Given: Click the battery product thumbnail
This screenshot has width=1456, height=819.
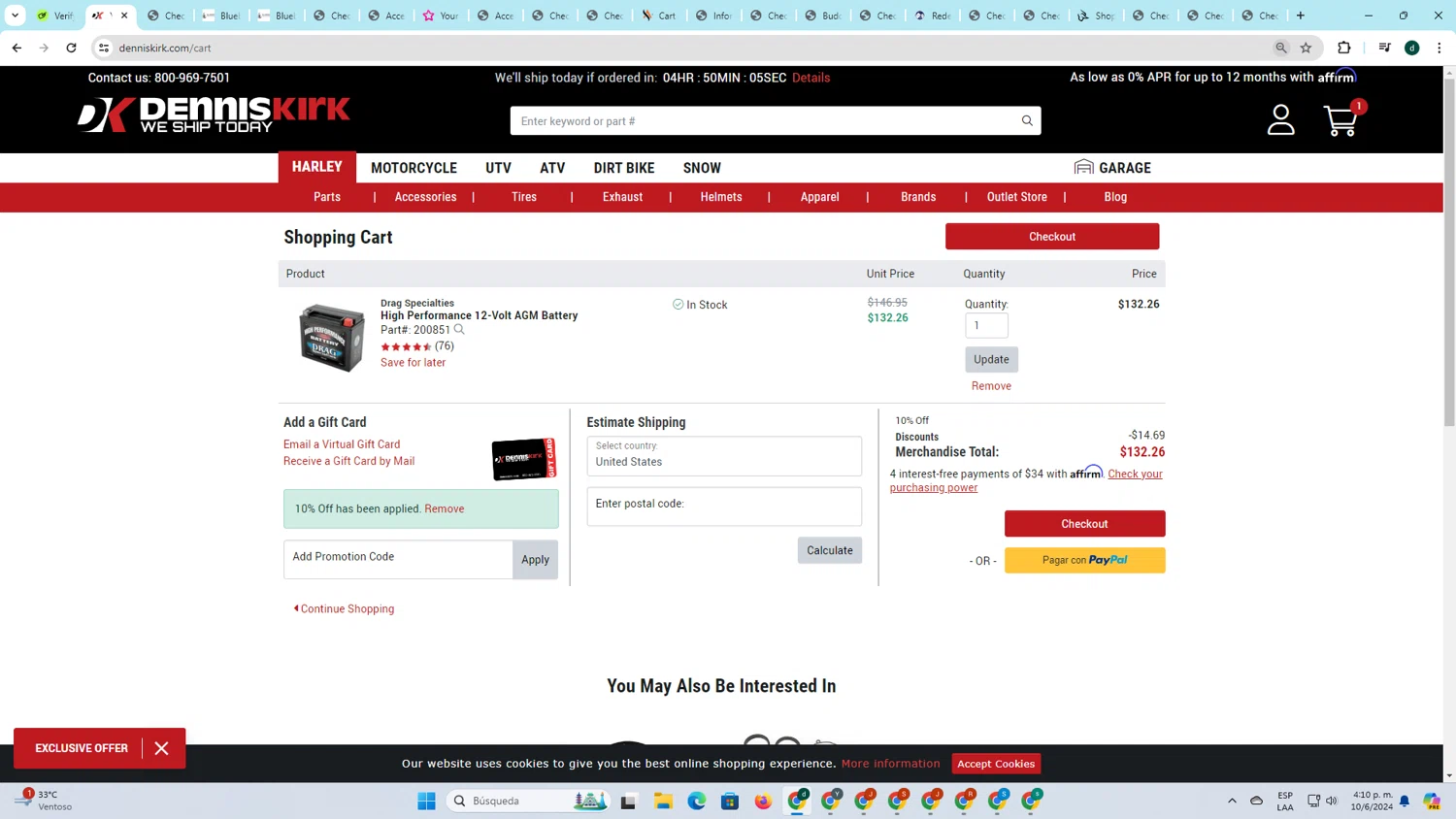Looking at the screenshot, I should click(331, 338).
